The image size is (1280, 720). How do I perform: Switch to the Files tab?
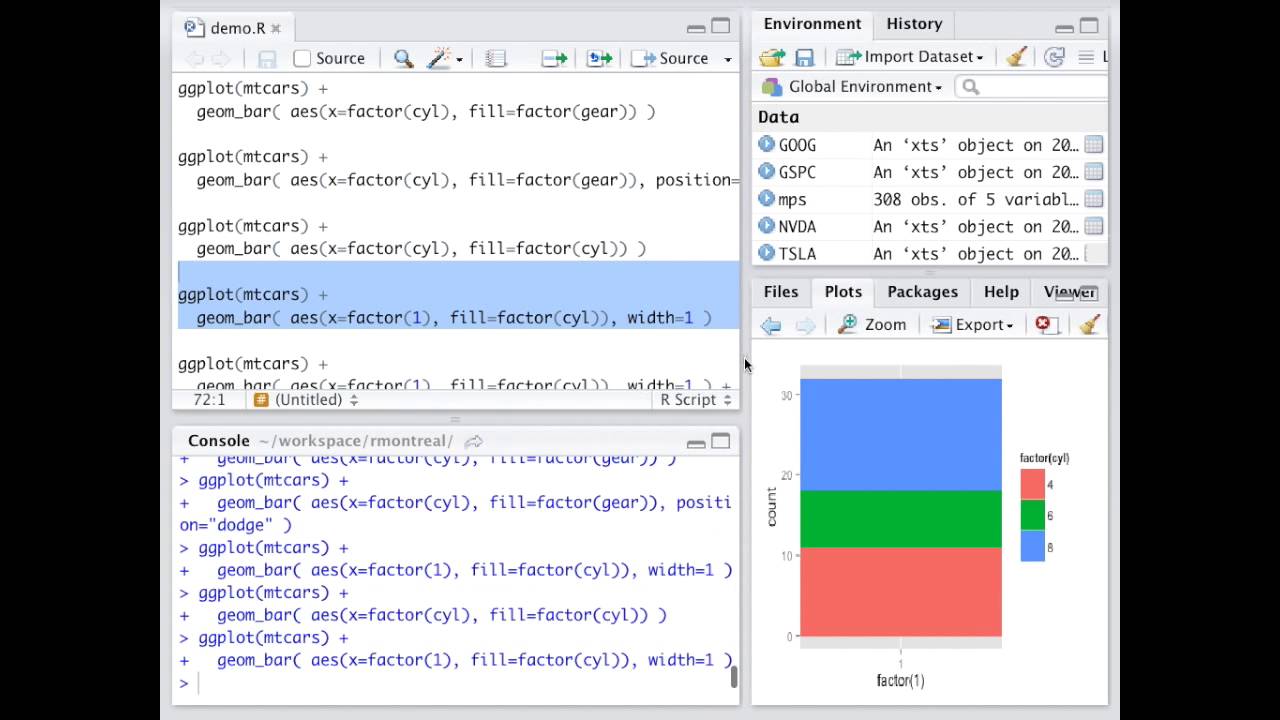pyautogui.click(x=781, y=292)
